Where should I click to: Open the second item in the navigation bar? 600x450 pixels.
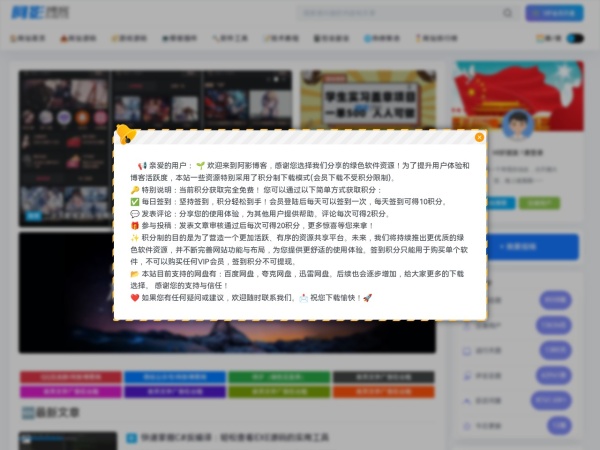pyautogui.click(x=78, y=38)
